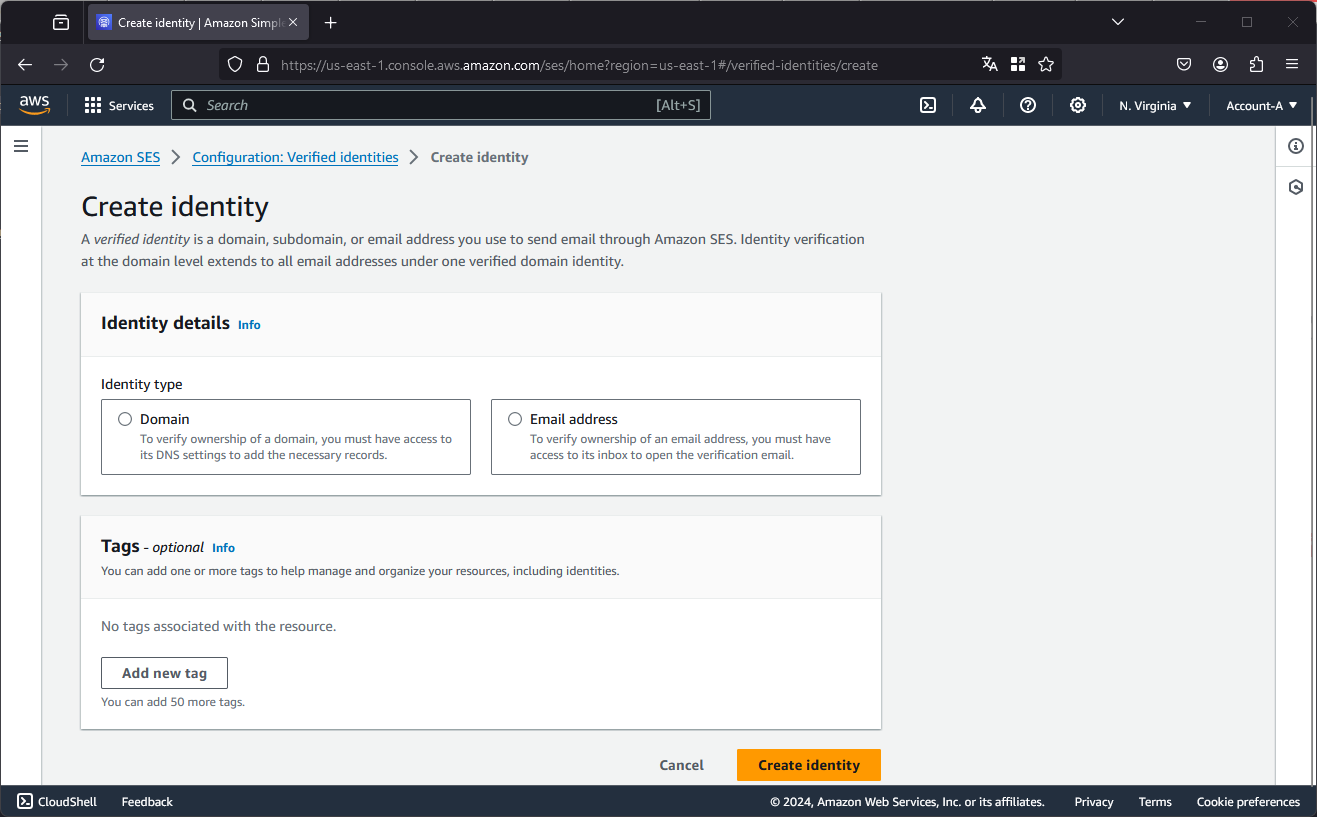This screenshot has height=817, width=1317.
Task: Open the AWS home logo
Action: [x=34, y=105]
